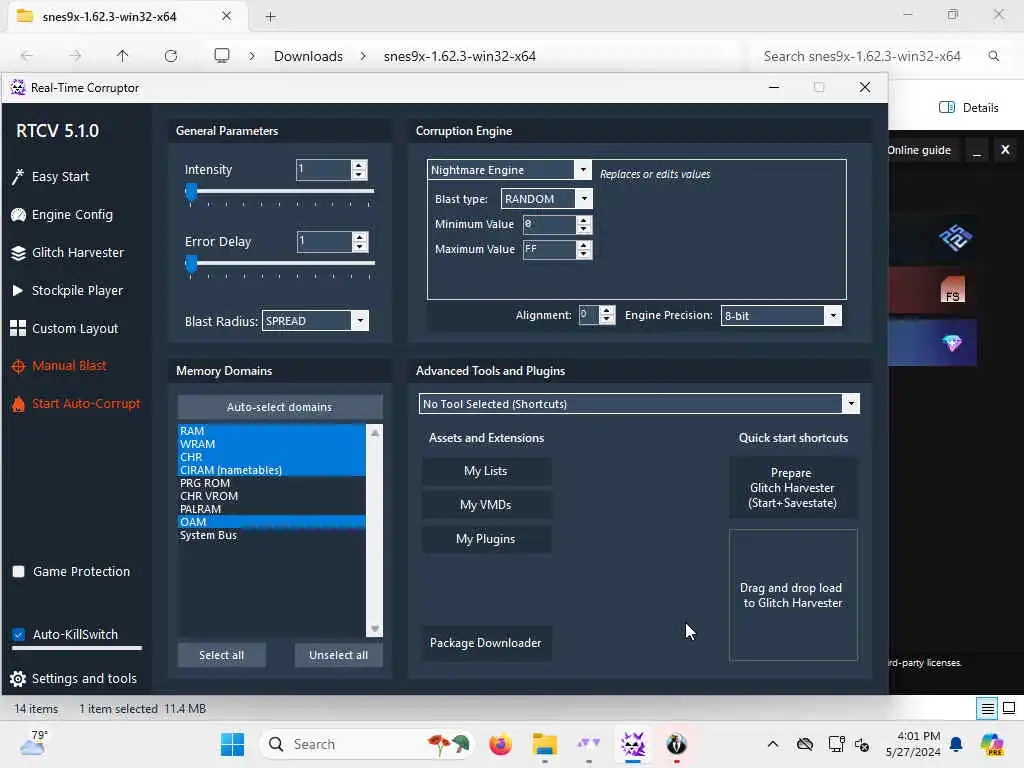Image resolution: width=1024 pixels, height=768 pixels.
Task: Open Nightmare Engine dropdown
Action: 583,170
